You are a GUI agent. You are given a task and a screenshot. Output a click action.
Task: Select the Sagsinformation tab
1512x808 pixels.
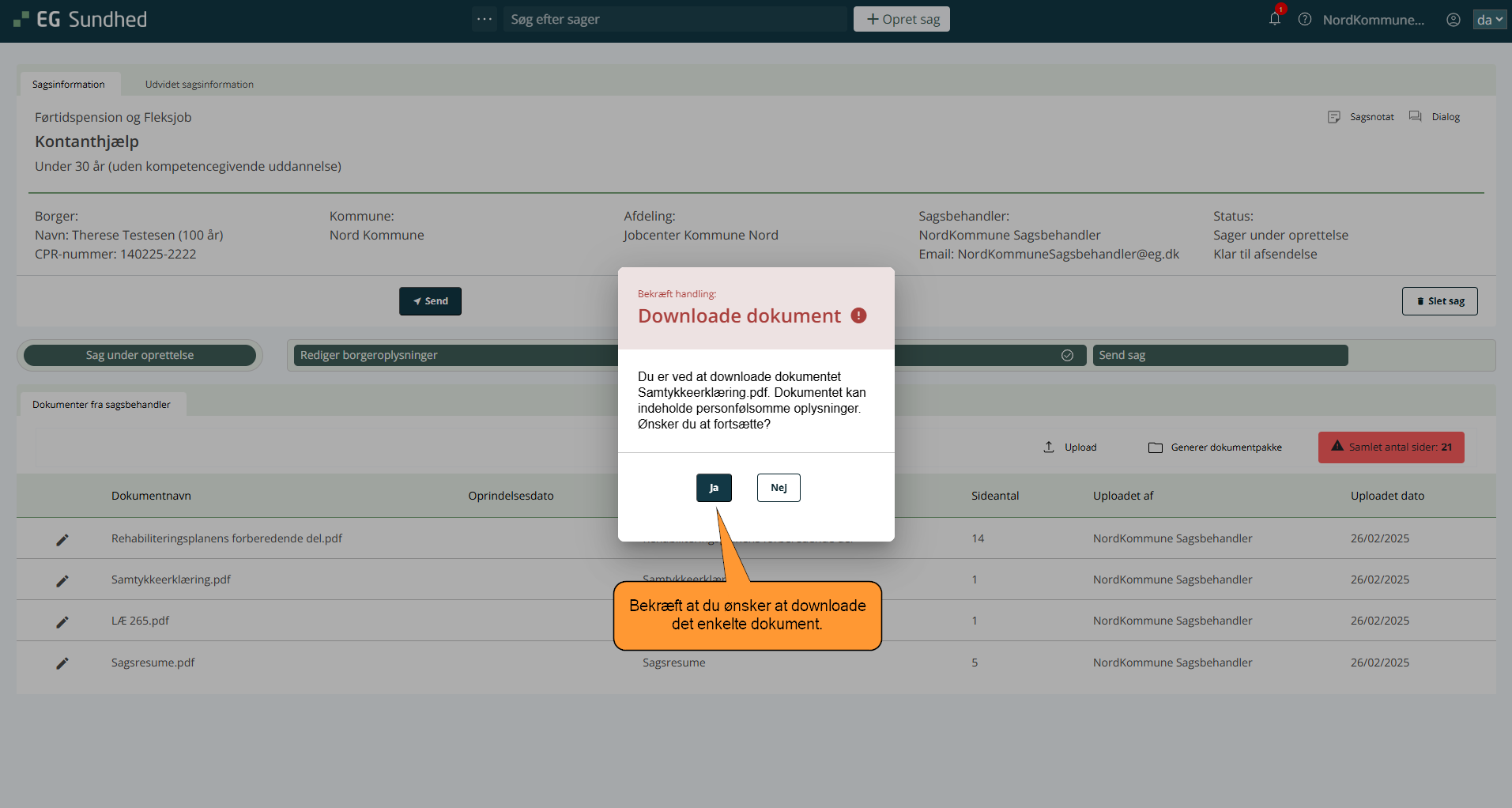69,85
